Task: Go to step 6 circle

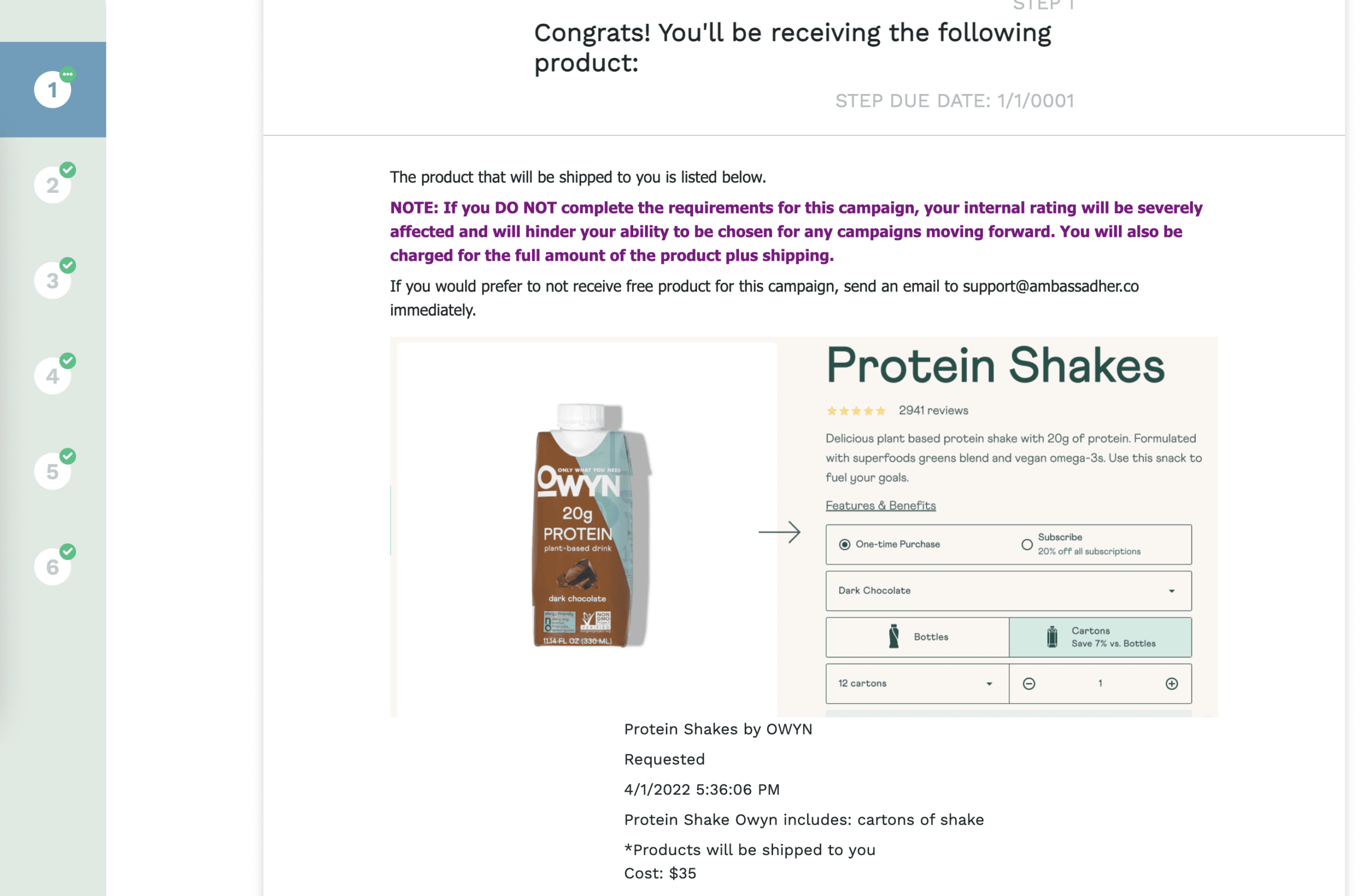Action: coord(53,567)
